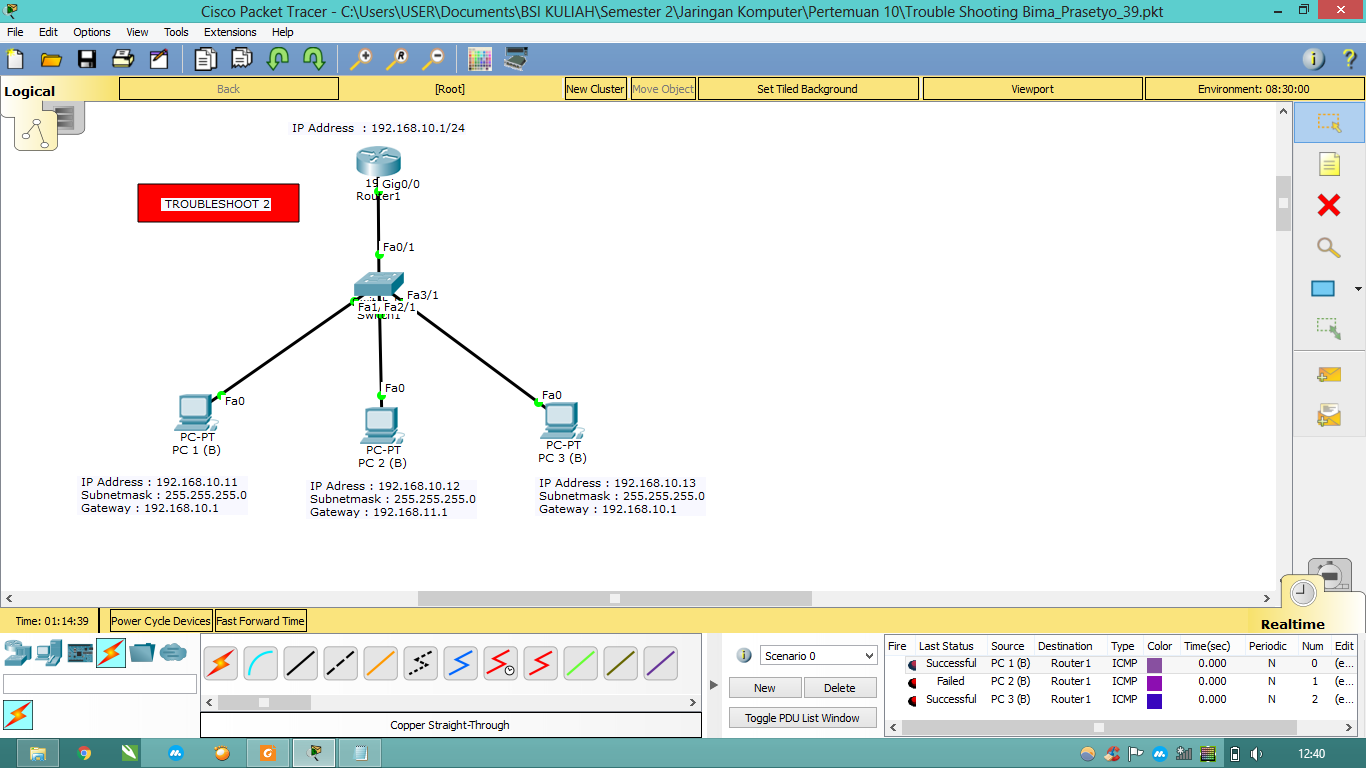1366x768 pixels.
Task: Pick the orange Fiber cable
Action: [x=381, y=663]
